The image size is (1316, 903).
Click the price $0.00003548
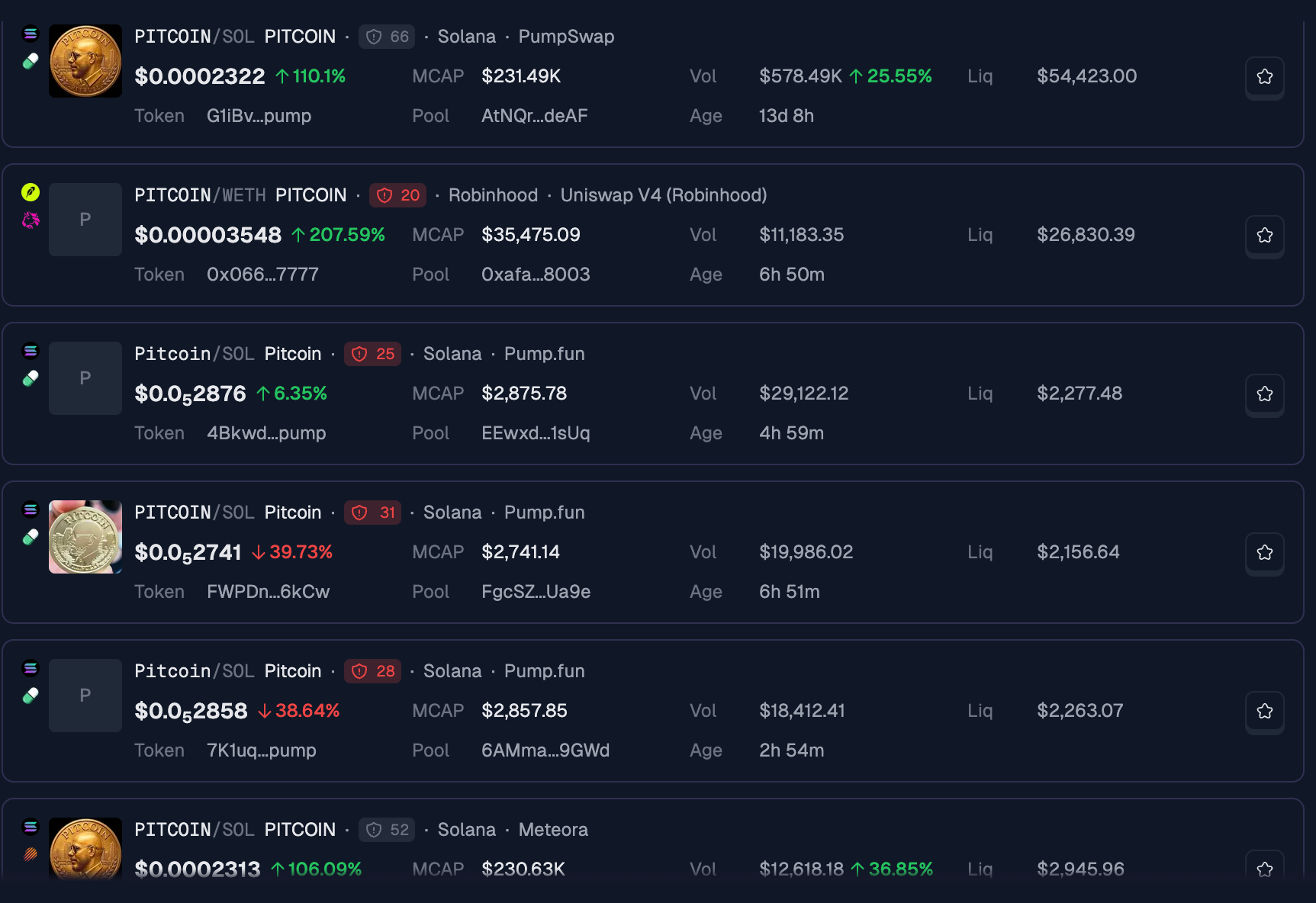point(208,235)
